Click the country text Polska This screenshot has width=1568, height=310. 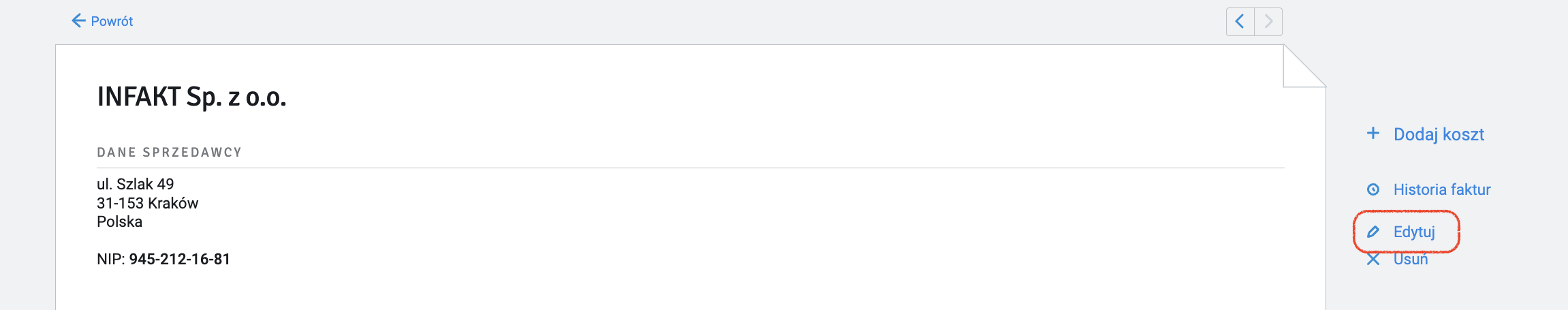[119, 222]
